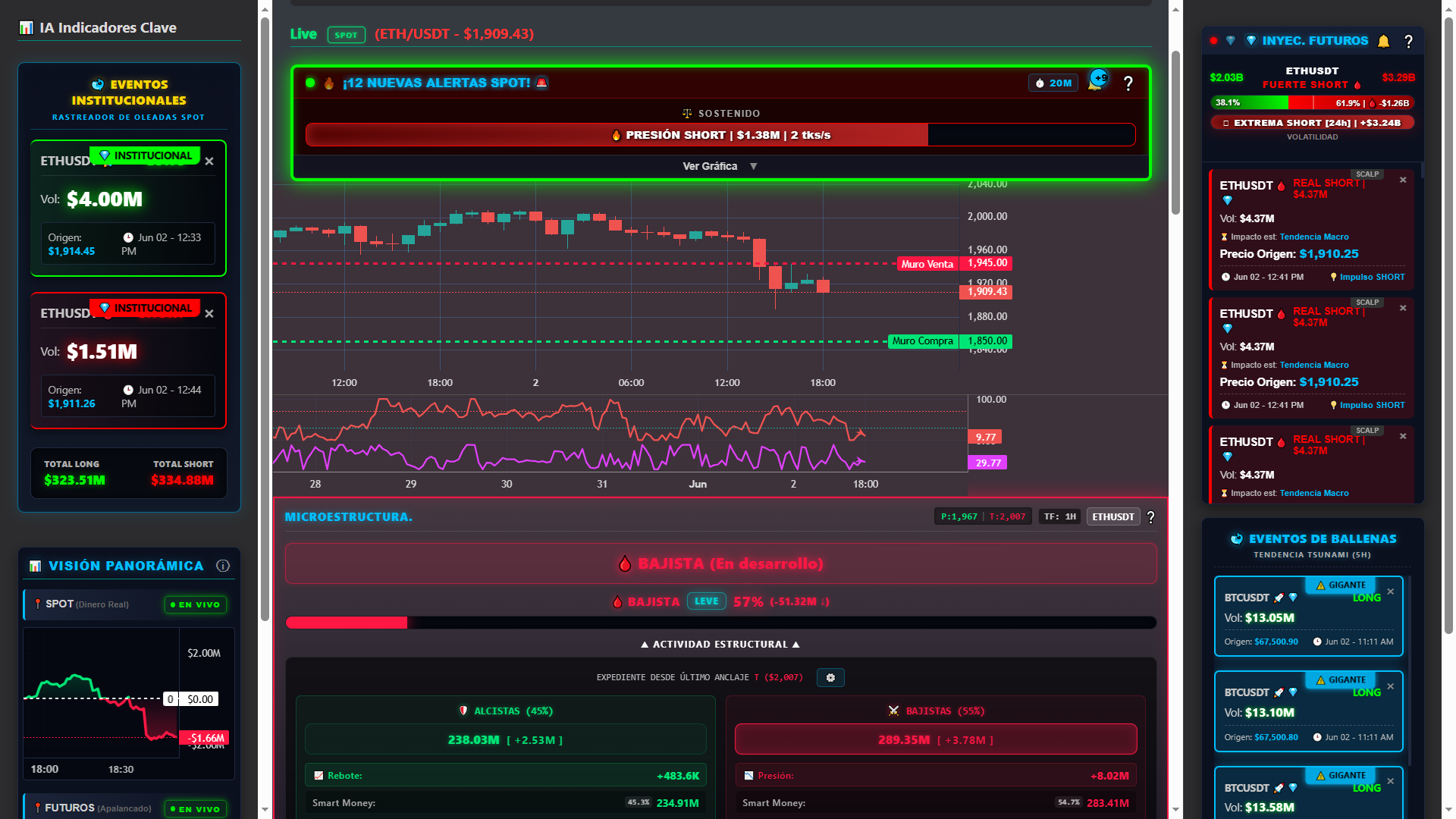Click Eventos Institucionales whale icon

[x=98, y=84]
